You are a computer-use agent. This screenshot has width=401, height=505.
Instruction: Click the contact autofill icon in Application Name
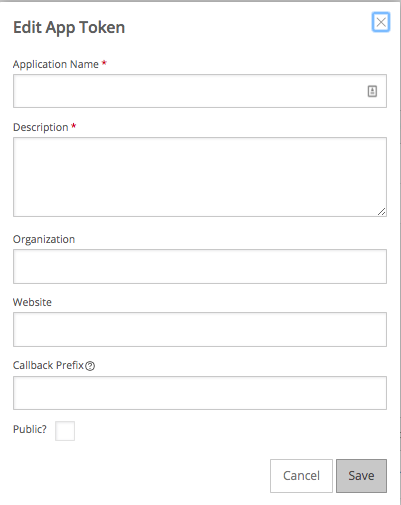[x=372, y=91]
